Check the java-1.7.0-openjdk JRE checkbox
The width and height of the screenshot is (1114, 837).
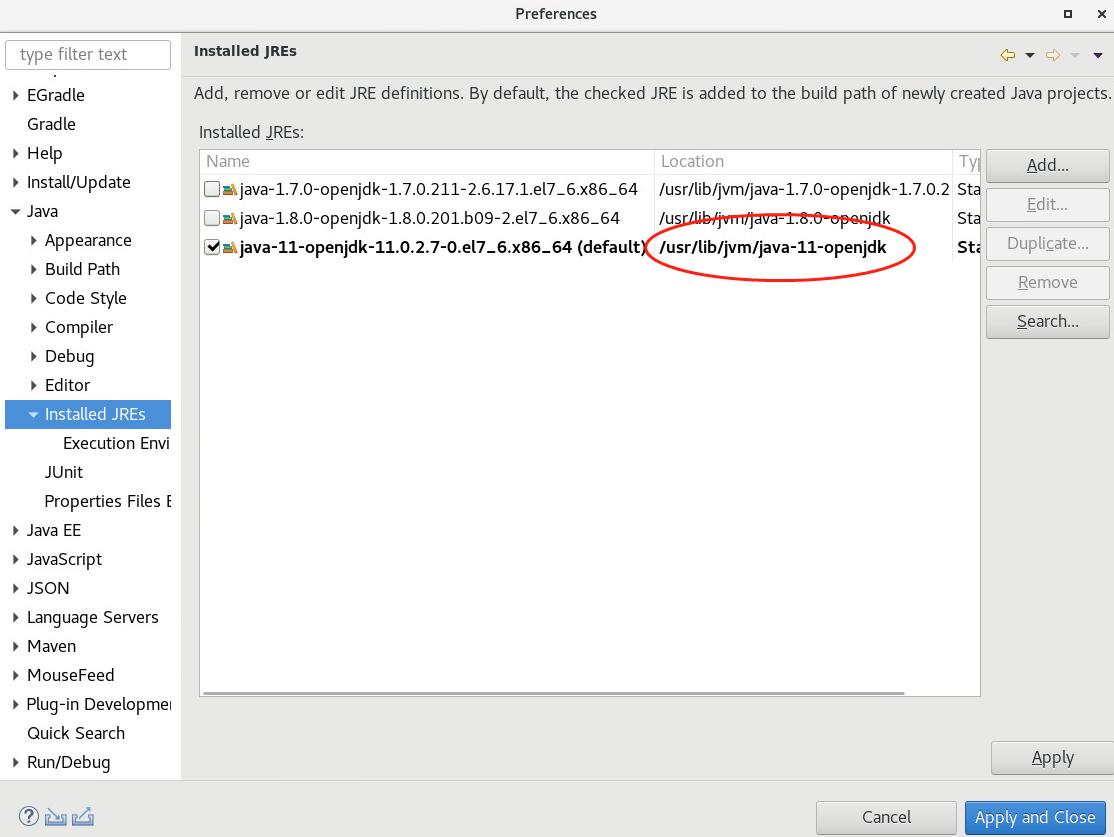[x=211, y=189]
